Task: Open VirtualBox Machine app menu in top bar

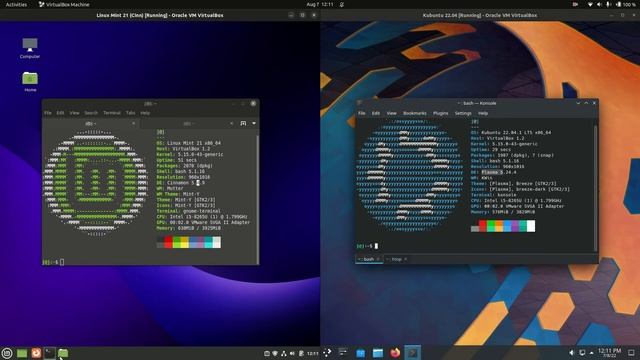Action: tap(64, 4)
